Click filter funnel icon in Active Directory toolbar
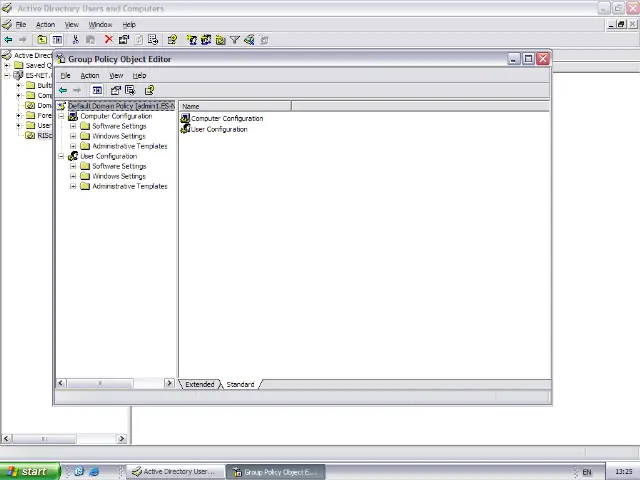The height and width of the screenshot is (480, 640). (235, 40)
